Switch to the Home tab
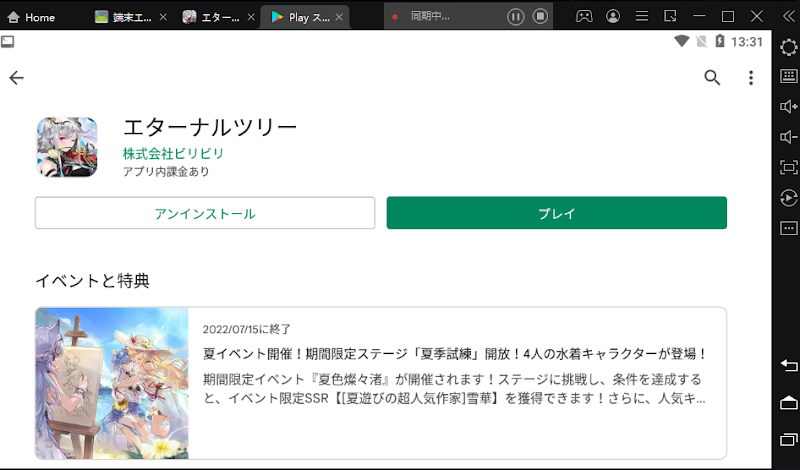The width and height of the screenshot is (800, 470). 32,17
